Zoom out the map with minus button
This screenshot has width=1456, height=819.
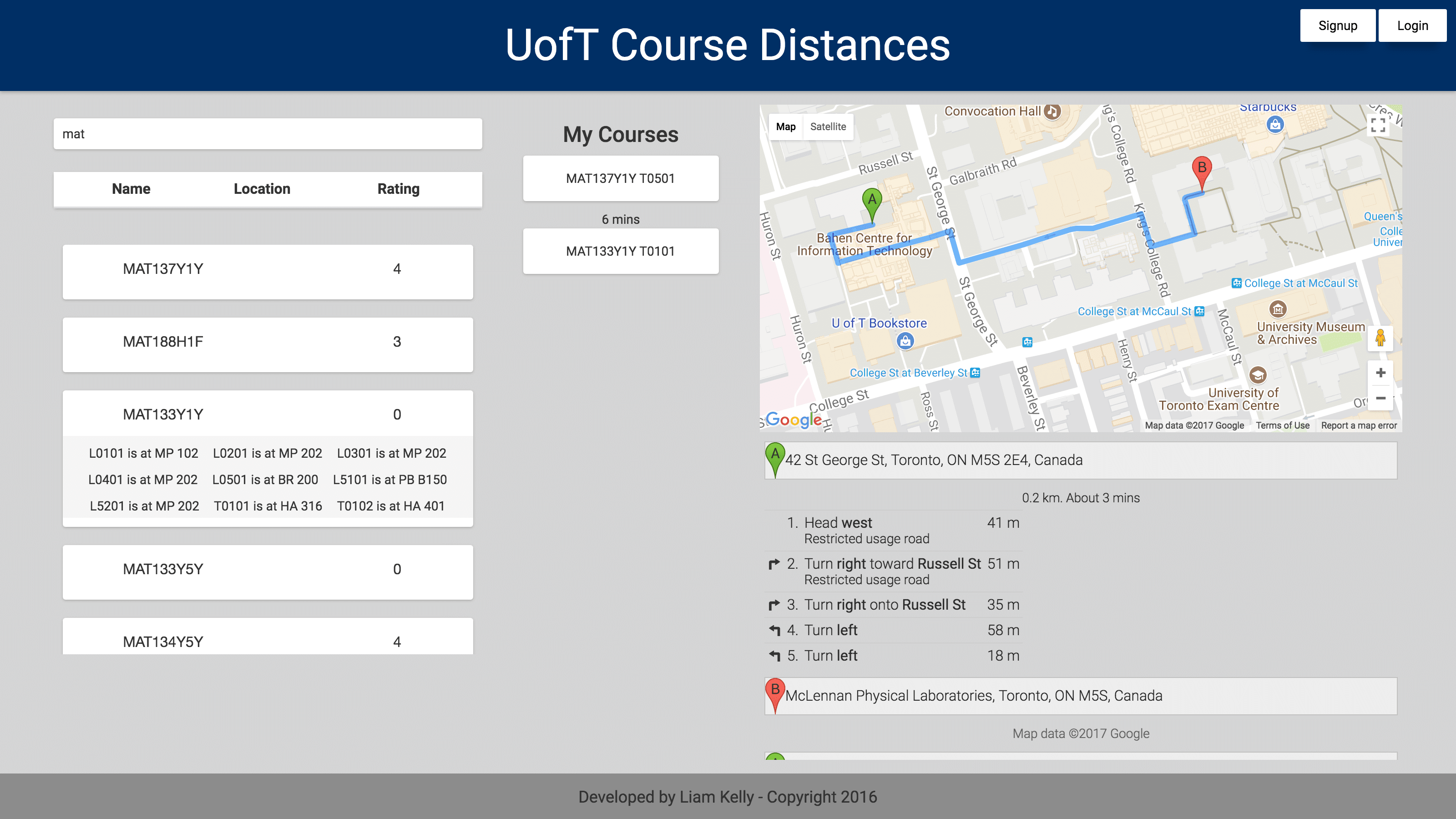[1380, 398]
